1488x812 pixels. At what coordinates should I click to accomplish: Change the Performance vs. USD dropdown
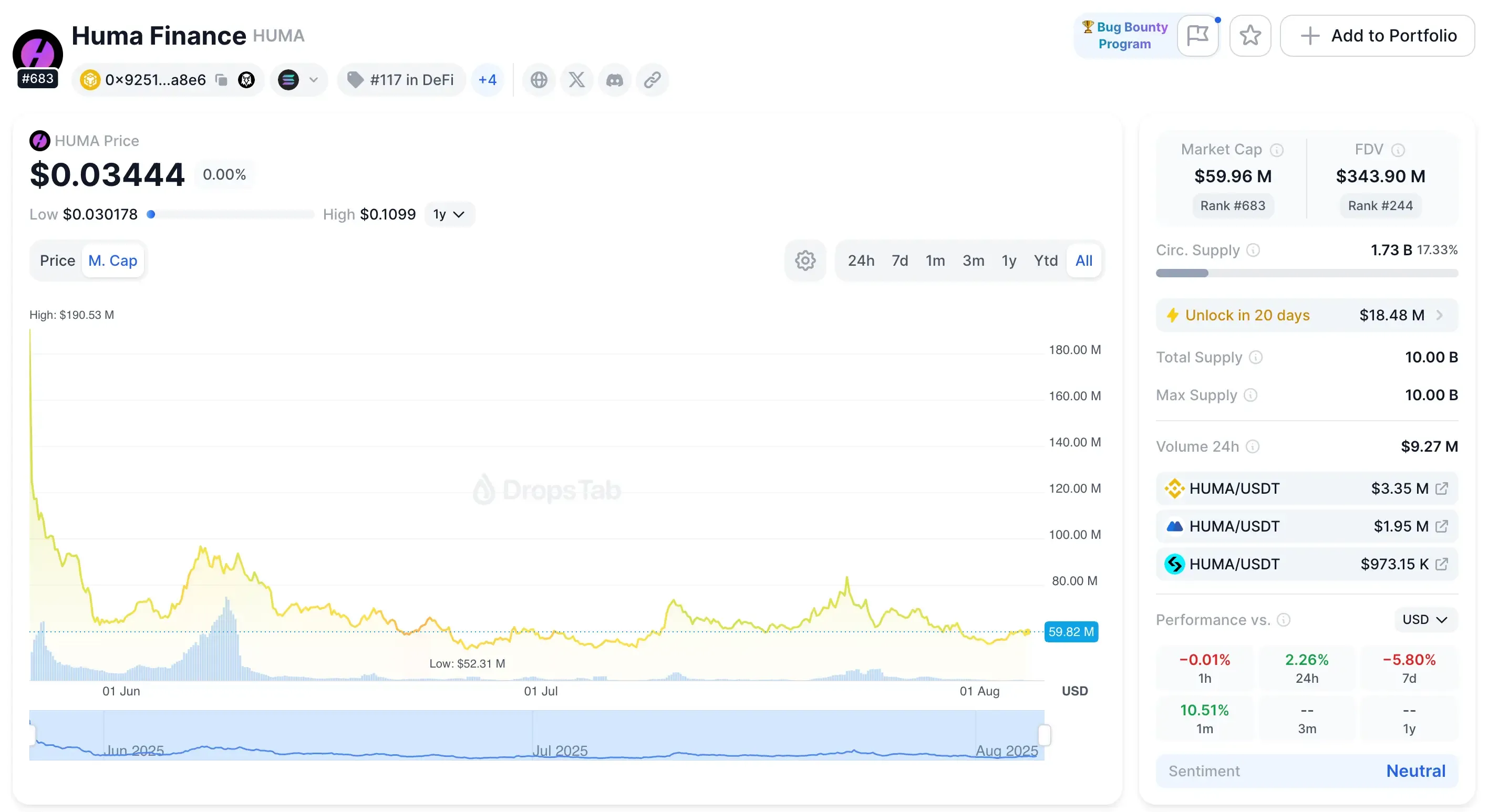tap(1424, 620)
